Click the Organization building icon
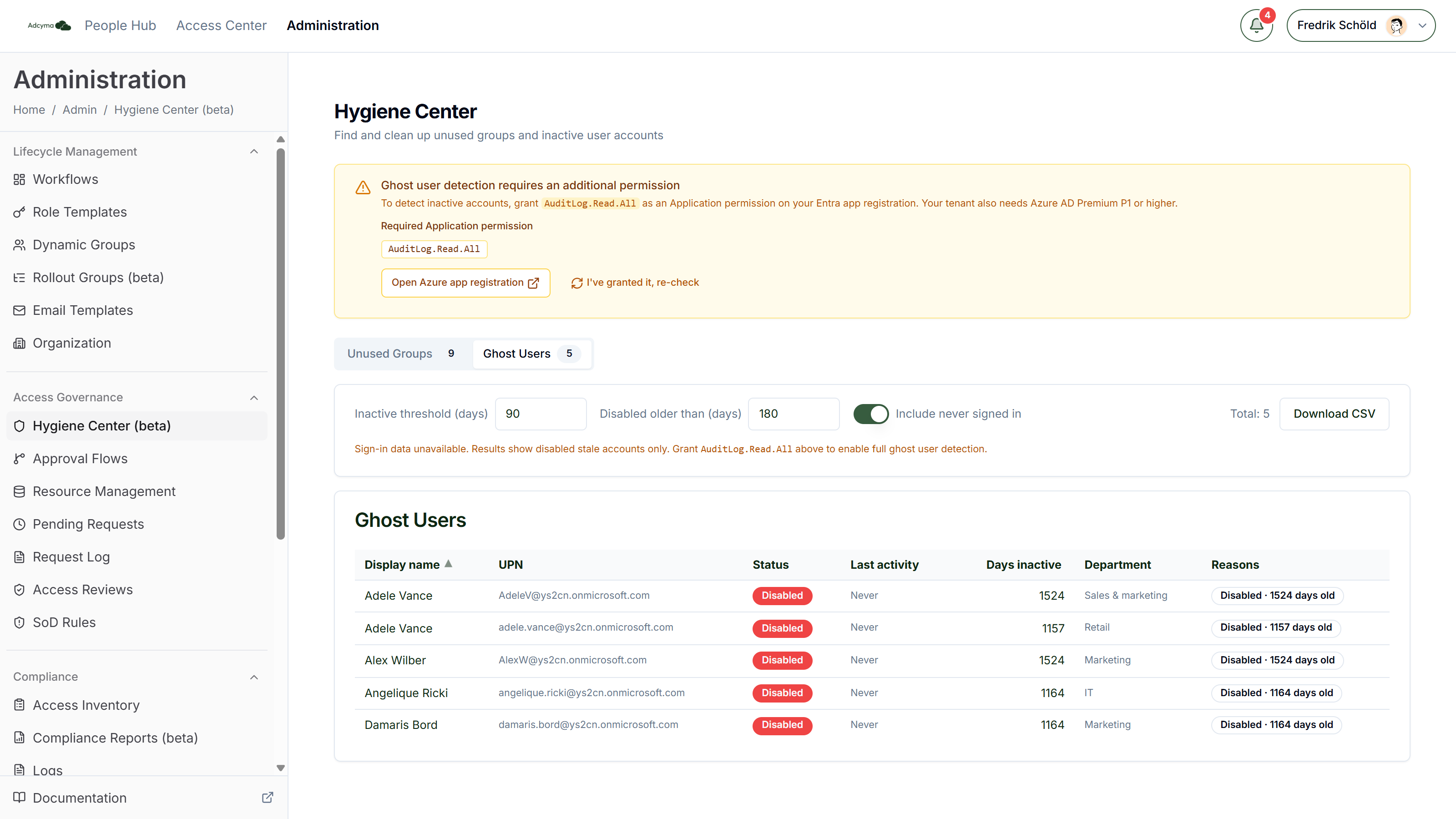The width and height of the screenshot is (1456, 819). pos(19,343)
